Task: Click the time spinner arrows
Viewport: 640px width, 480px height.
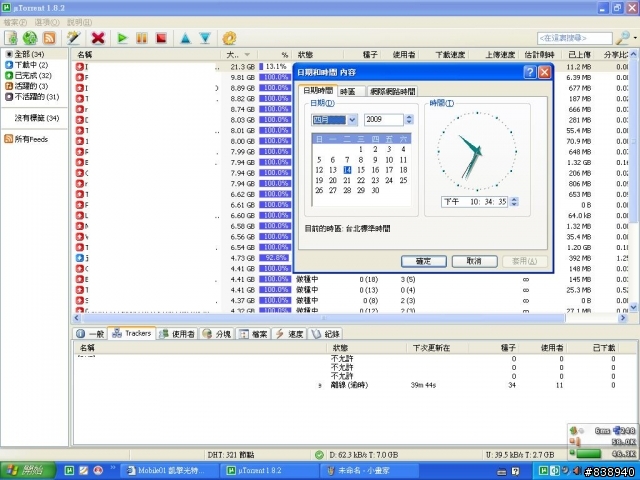Action: coord(514,202)
